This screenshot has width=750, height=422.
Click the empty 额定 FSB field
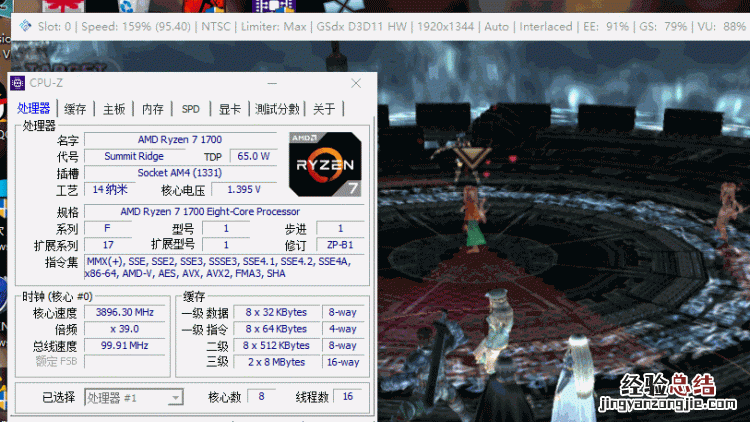[125, 362]
